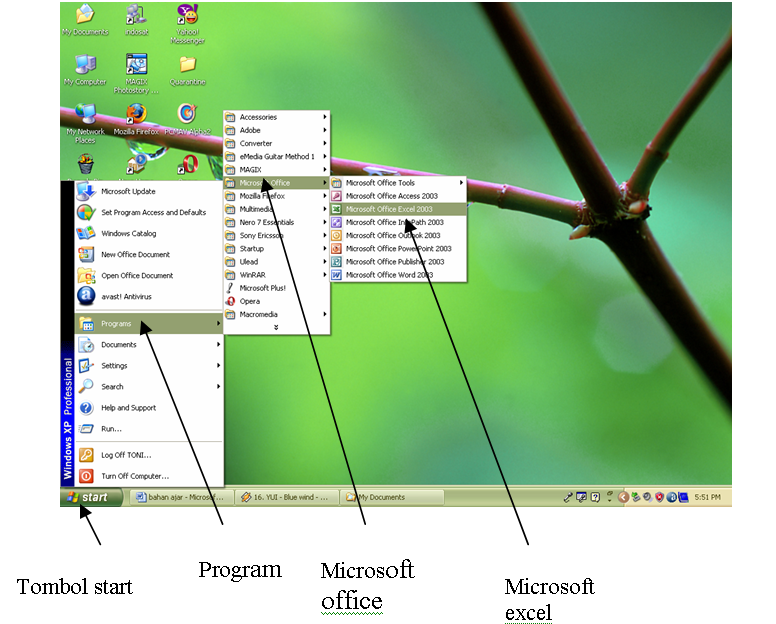This screenshot has width=776, height=624.
Task: Click the Publisher 2003 icon in submenu
Action: tap(337, 262)
